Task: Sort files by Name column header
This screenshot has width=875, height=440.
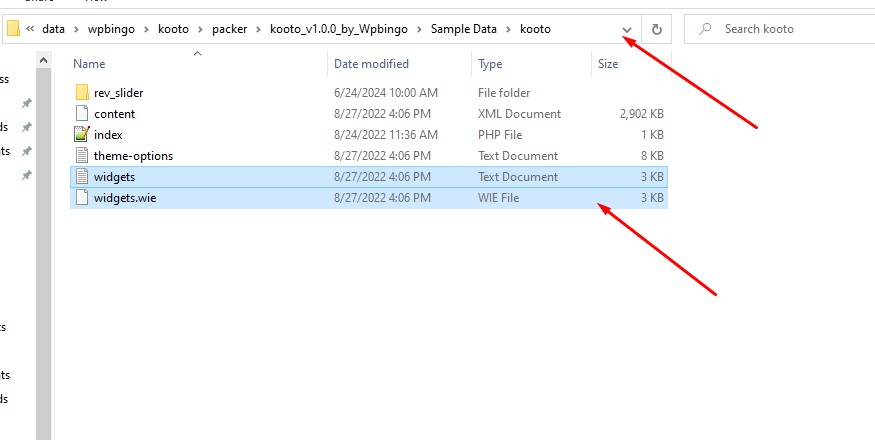Action: point(89,64)
